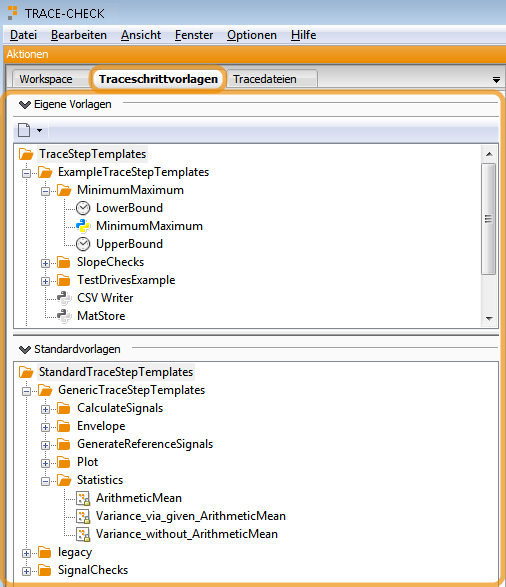Expand the SignalChecks folder node
506x587 pixels.
[x=26, y=571]
